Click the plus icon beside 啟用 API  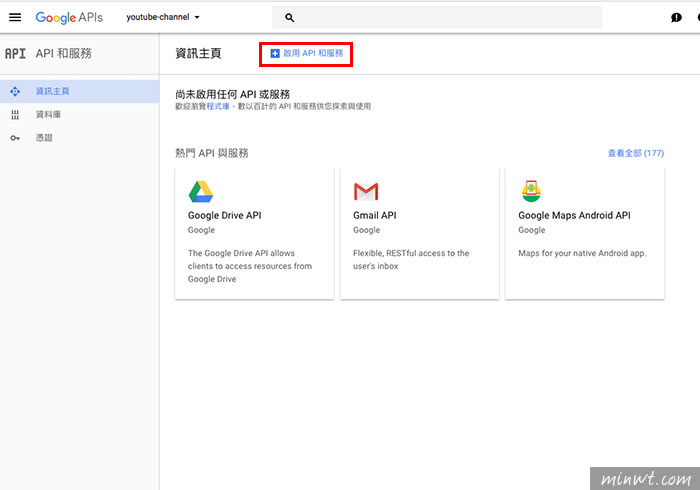pos(275,54)
